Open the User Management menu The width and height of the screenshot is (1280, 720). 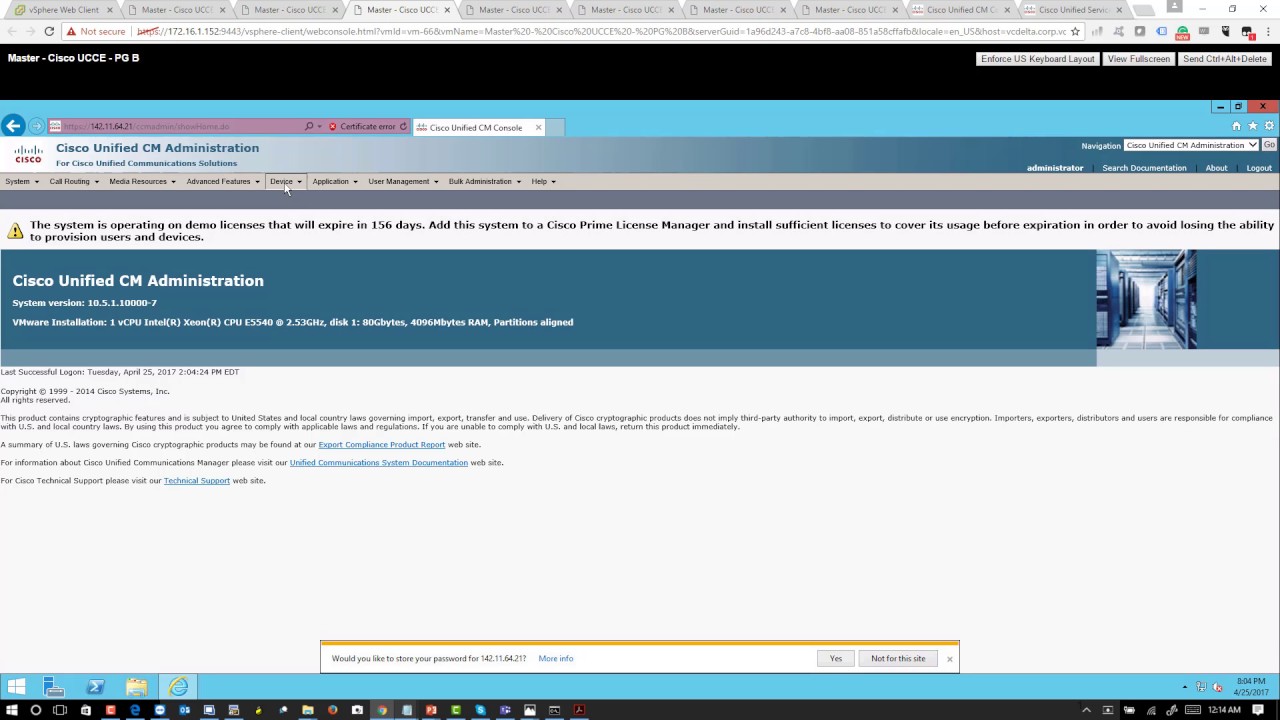403,181
